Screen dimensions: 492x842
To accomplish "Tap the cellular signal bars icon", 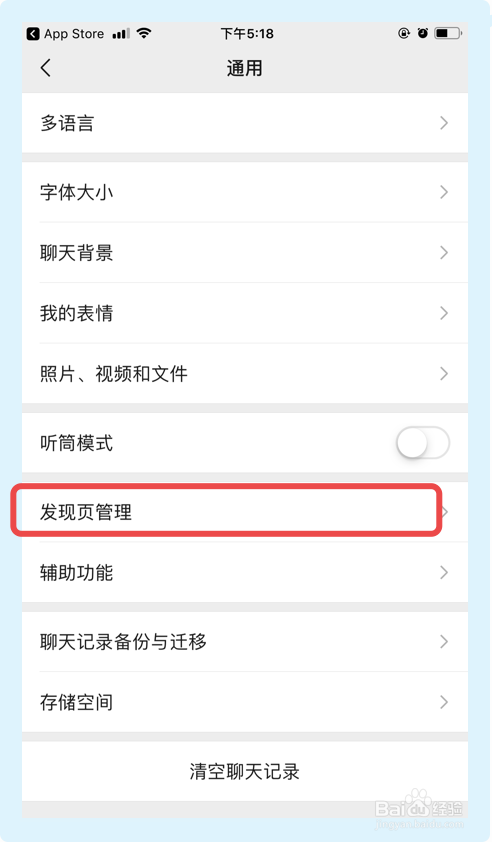I will click(x=121, y=34).
